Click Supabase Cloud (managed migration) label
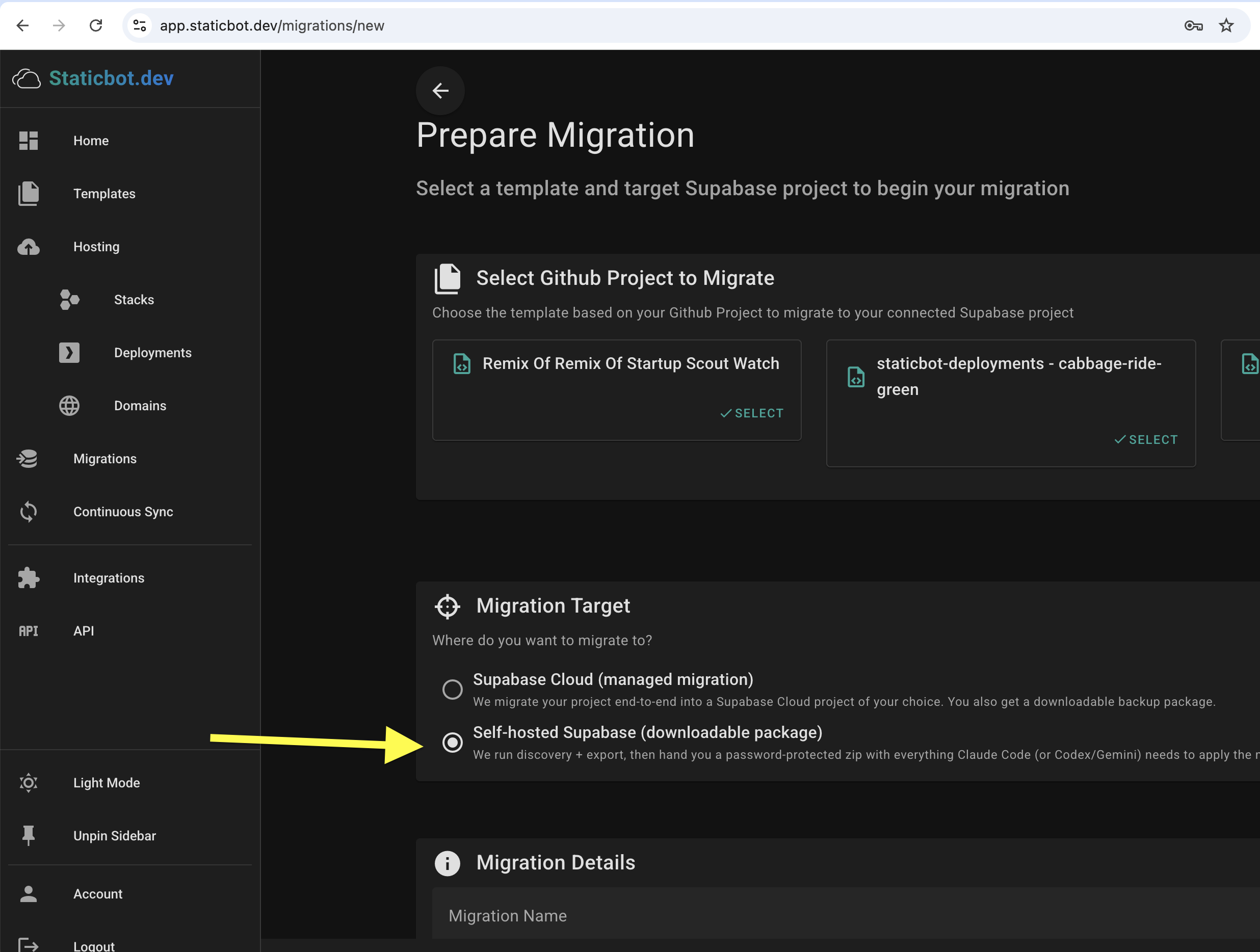 (x=613, y=679)
